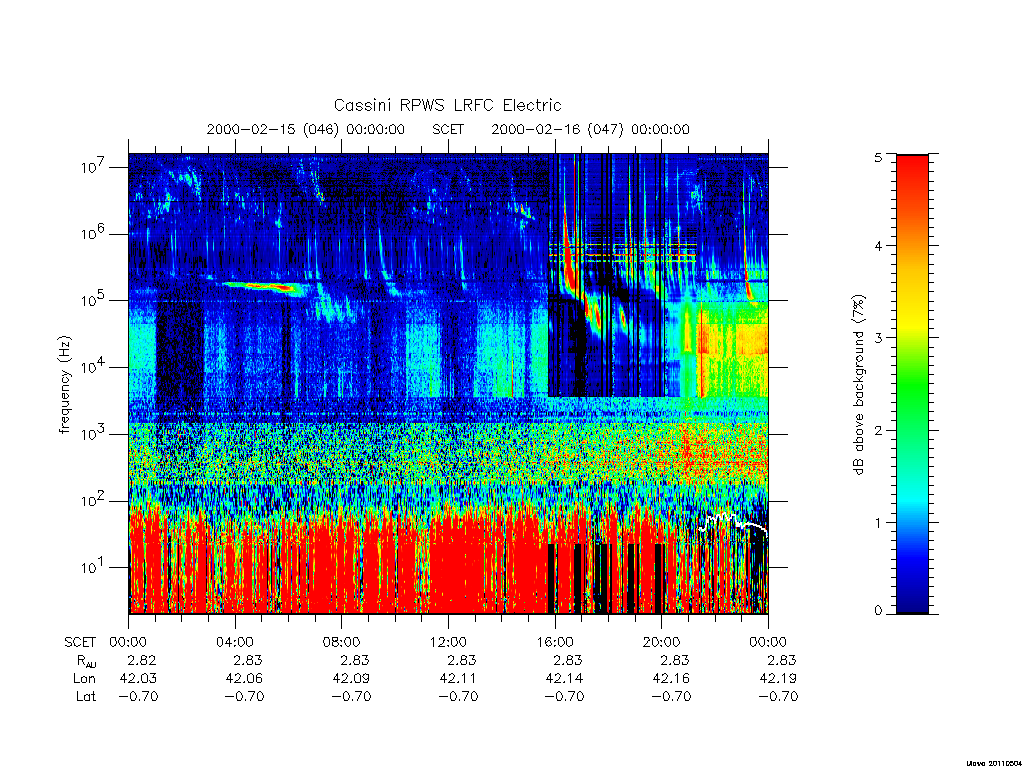Select end date text "2000-02-16 (047) 00:00:00"
Screen dimensions: 1024x768
tap(590, 129)
